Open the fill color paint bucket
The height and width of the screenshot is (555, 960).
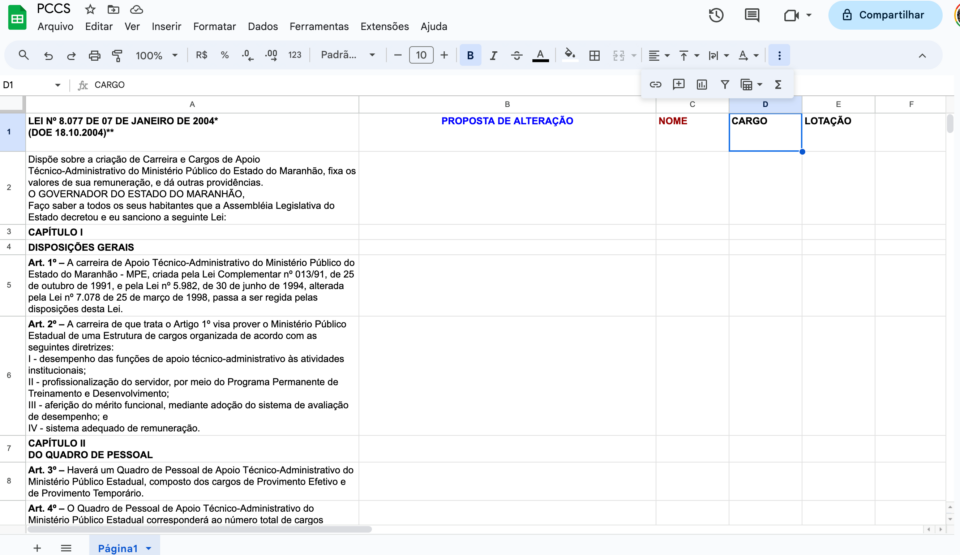[569, 56]
